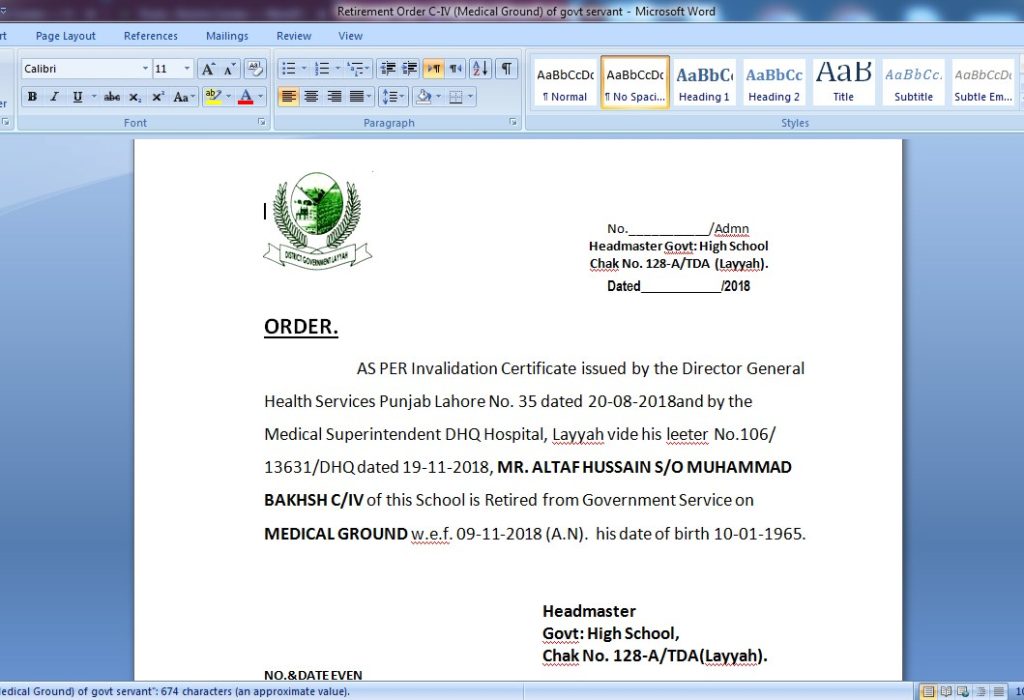Image resolution: width=1024 pixels, height=700 pixels.
Task: Open the Page Layout tab
Action: (x=66, y=36)
